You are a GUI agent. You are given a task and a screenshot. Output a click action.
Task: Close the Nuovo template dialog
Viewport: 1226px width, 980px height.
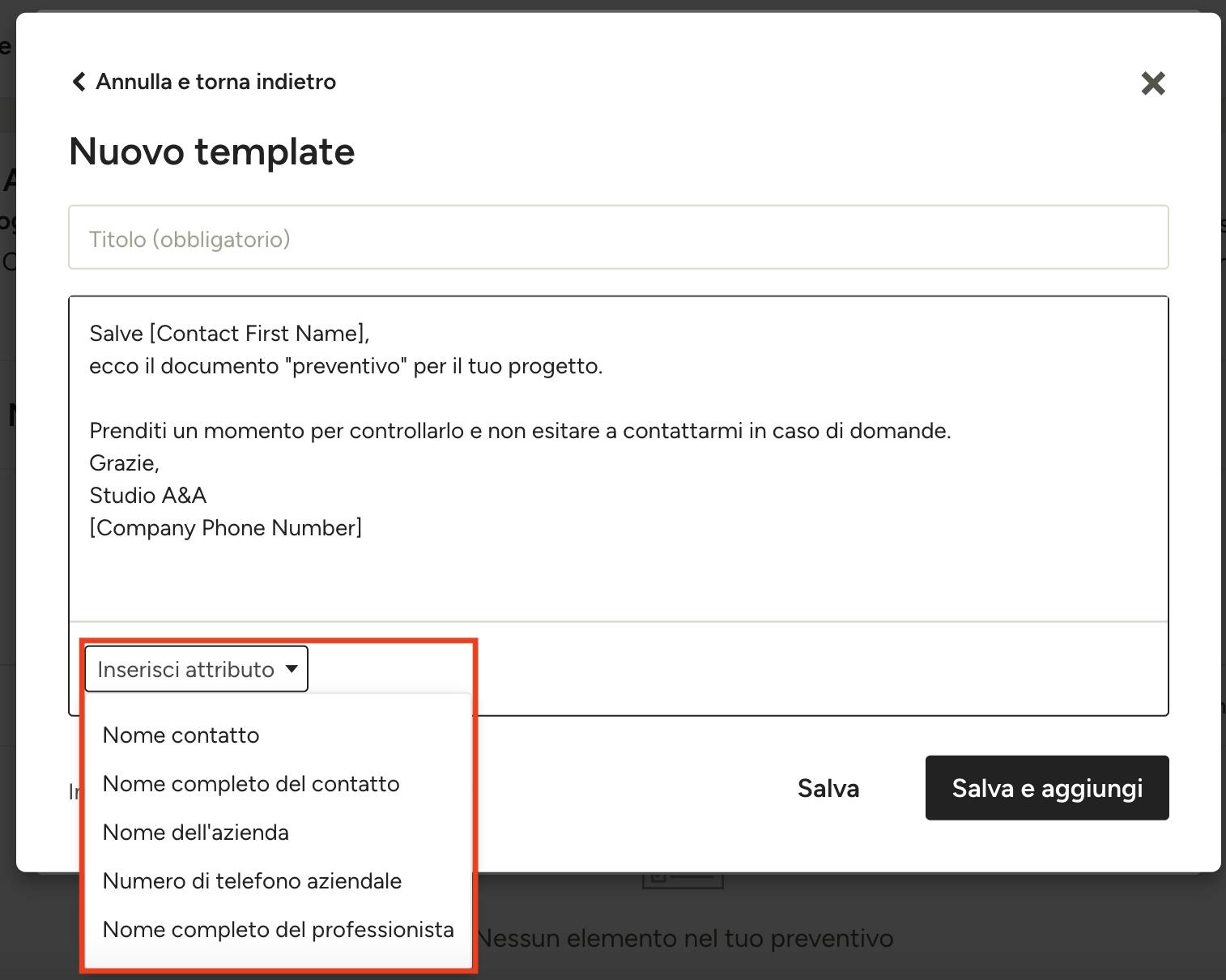[1153, 83]
